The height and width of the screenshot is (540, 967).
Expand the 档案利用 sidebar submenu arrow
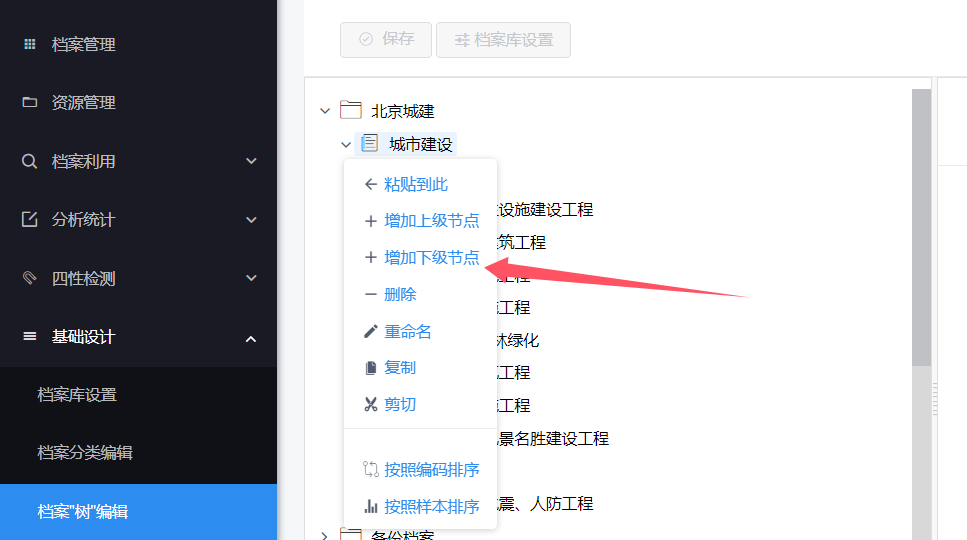click(251, 161)
